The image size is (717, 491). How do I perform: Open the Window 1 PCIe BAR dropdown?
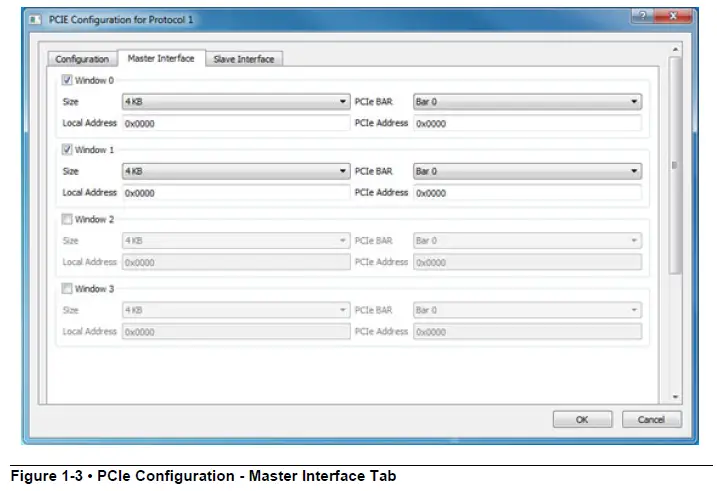point(527,171)
